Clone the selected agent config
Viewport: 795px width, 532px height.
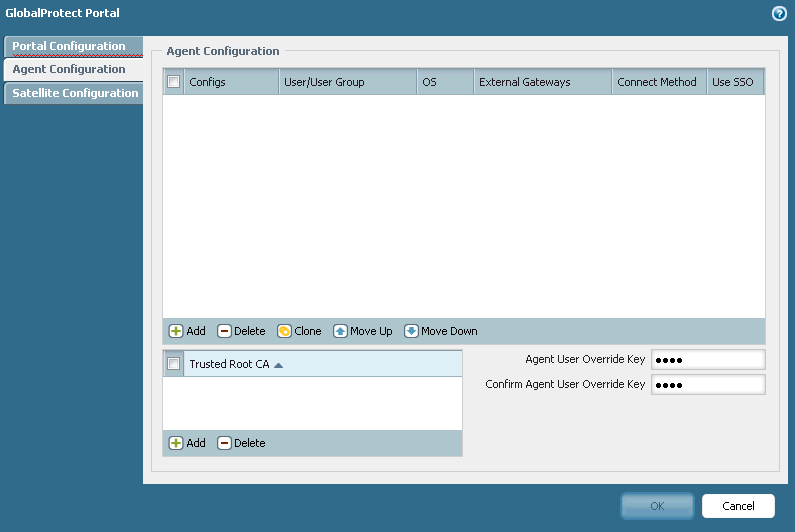coord(299,331)
